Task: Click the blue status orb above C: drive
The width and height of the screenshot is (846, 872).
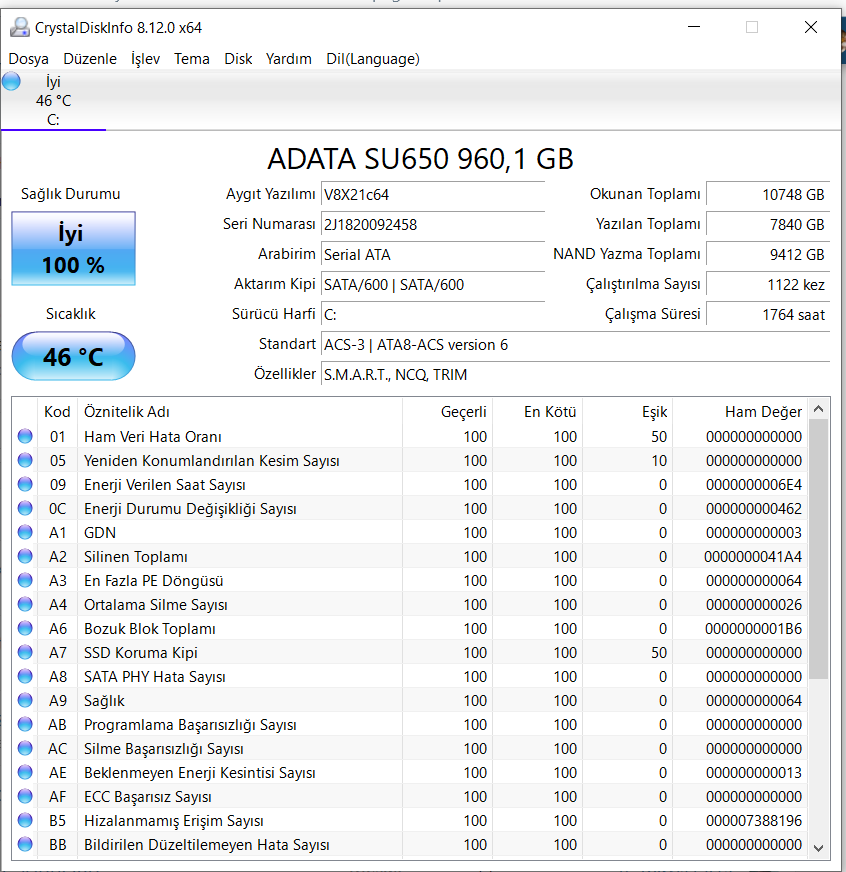Action: click(x=11, y=82)
